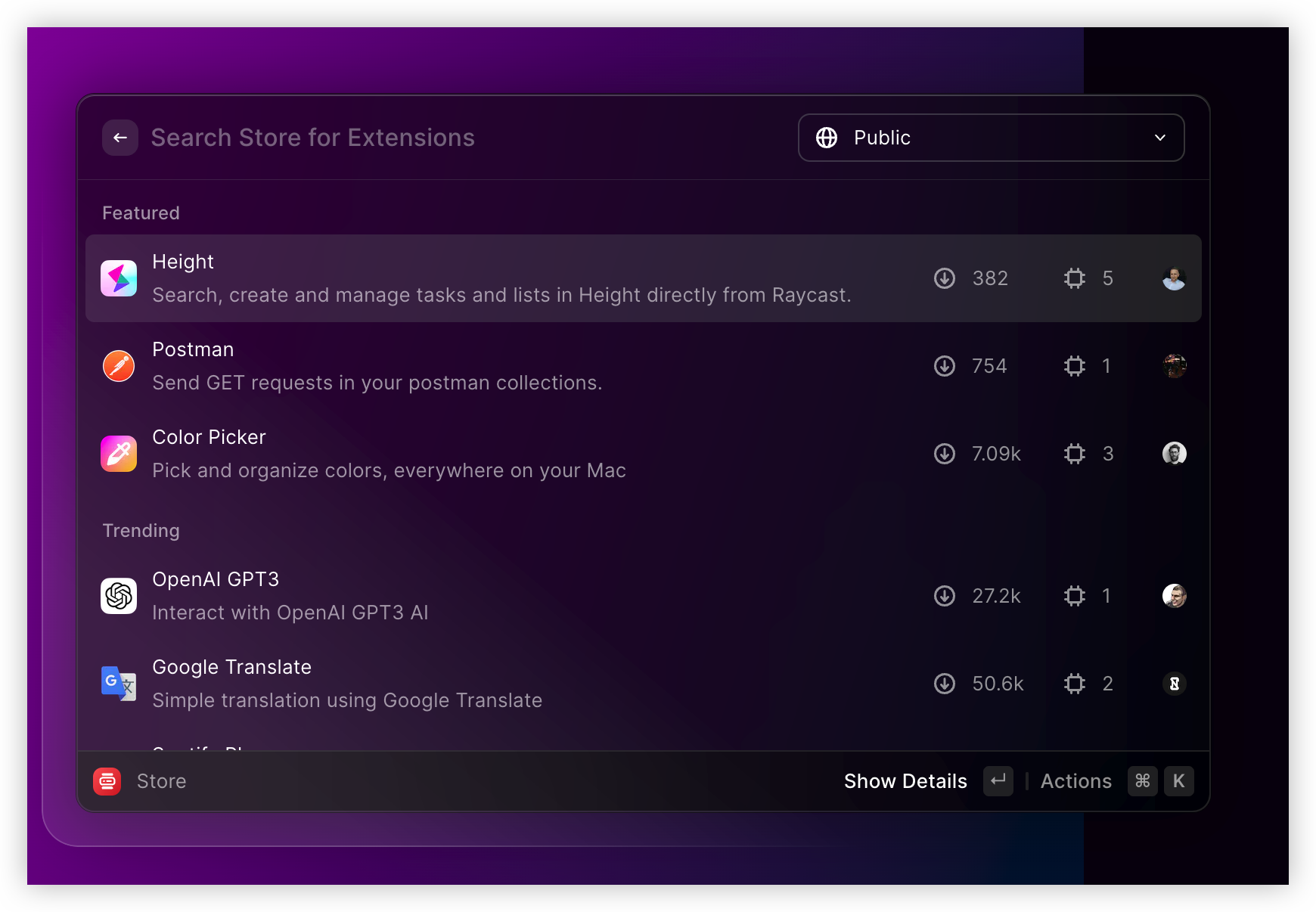
Task: Focus the Search Store for Extensions field
Action: (x=313, y=138)
